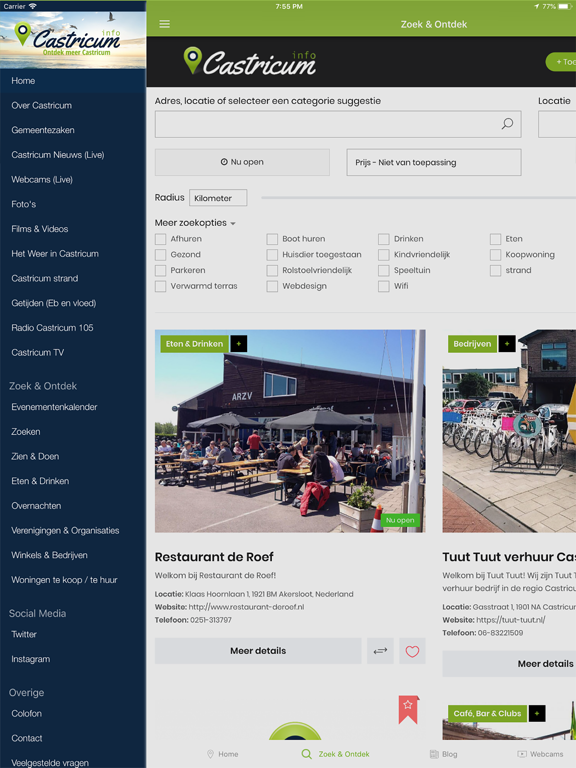Open the Tuut Tuut bicycles photo
The image size is (576, 768).
509,431
